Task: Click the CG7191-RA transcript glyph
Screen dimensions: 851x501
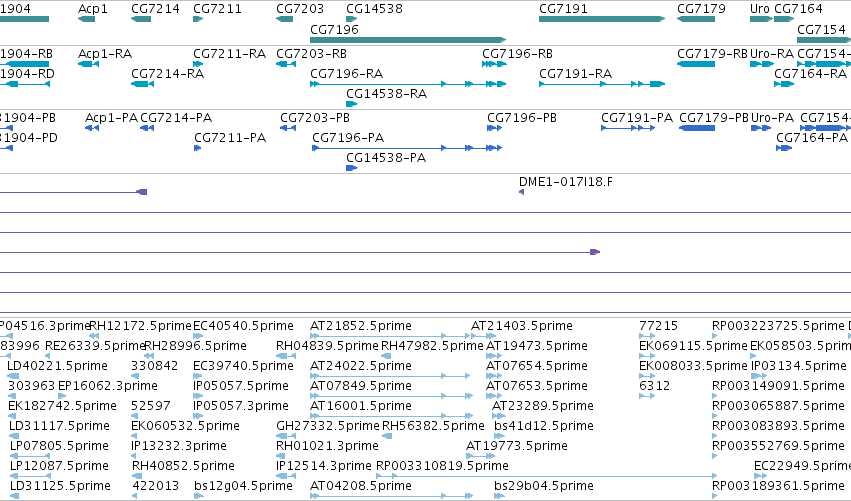Action: point(602,84)
